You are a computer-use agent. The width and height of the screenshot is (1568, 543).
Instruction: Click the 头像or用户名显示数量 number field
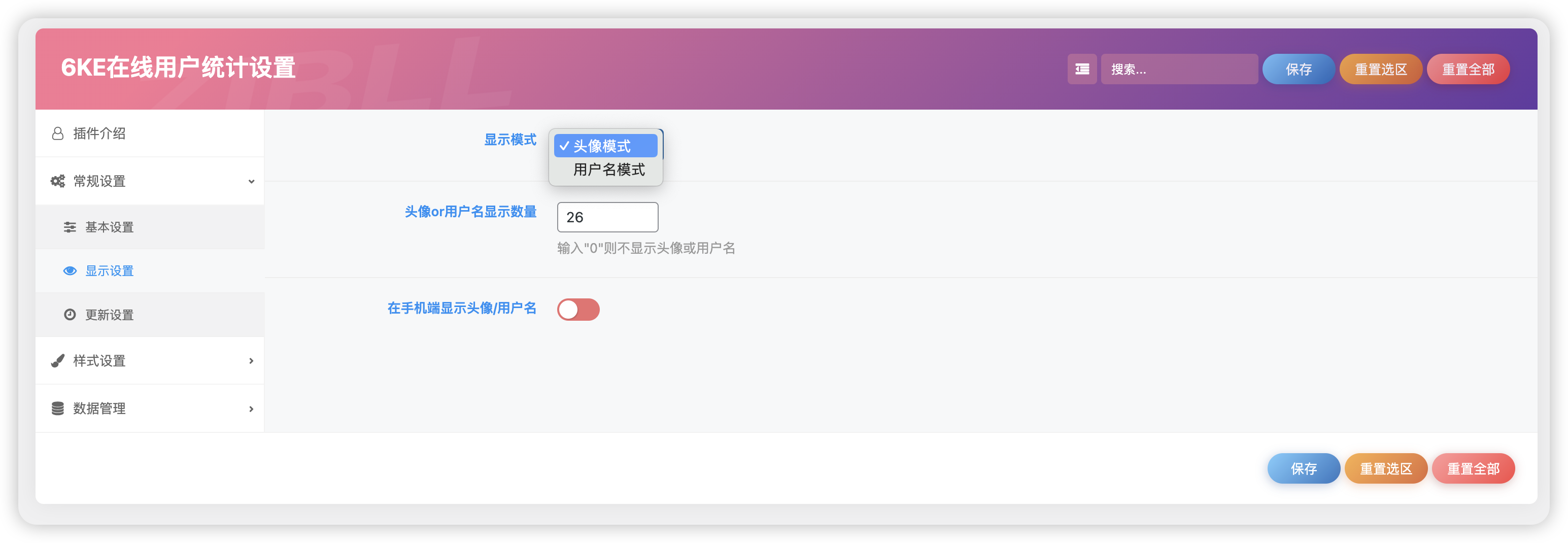[607, 217]
